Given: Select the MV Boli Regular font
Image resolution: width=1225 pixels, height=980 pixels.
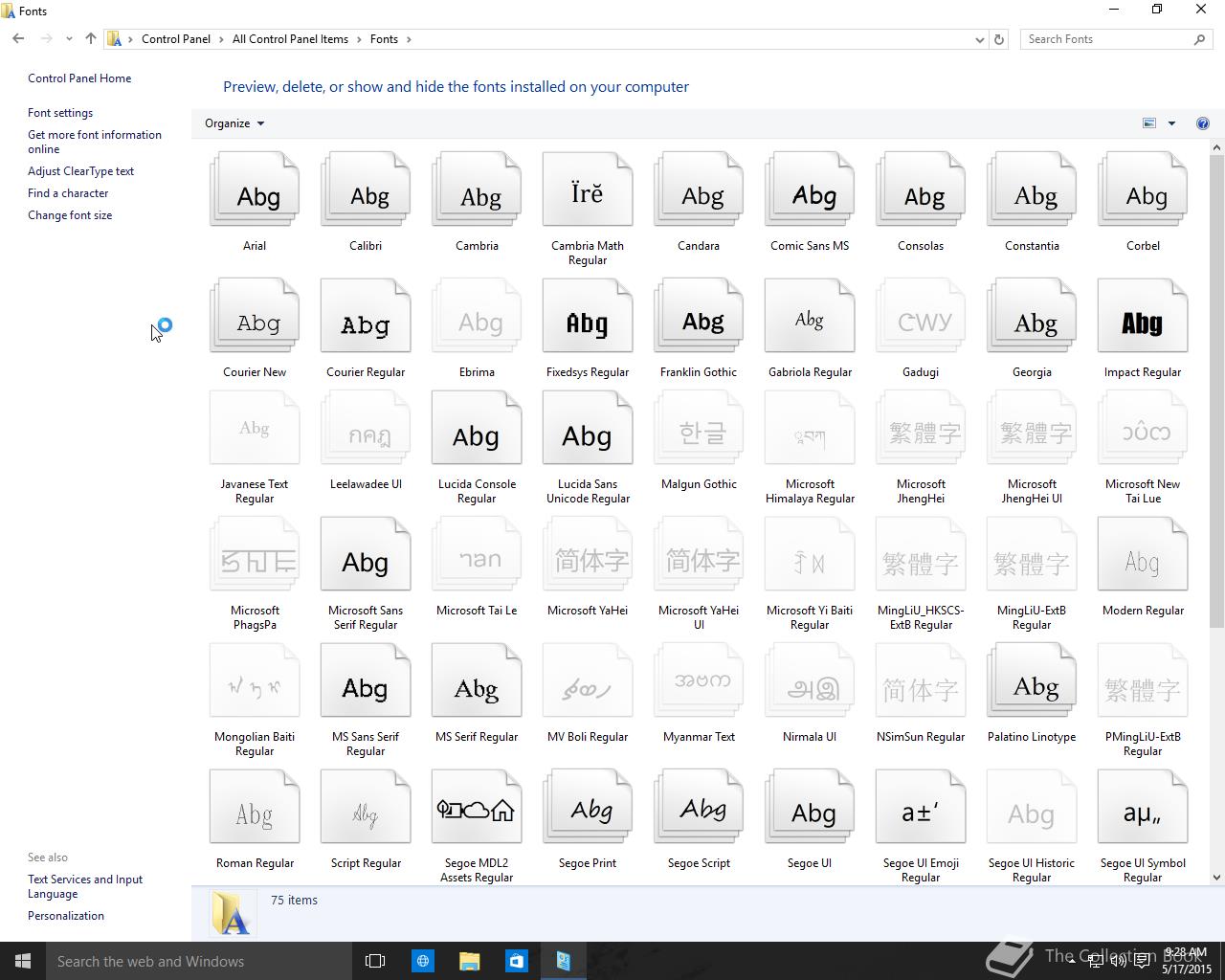Looking at the screenshot, I should click(588, 679).
